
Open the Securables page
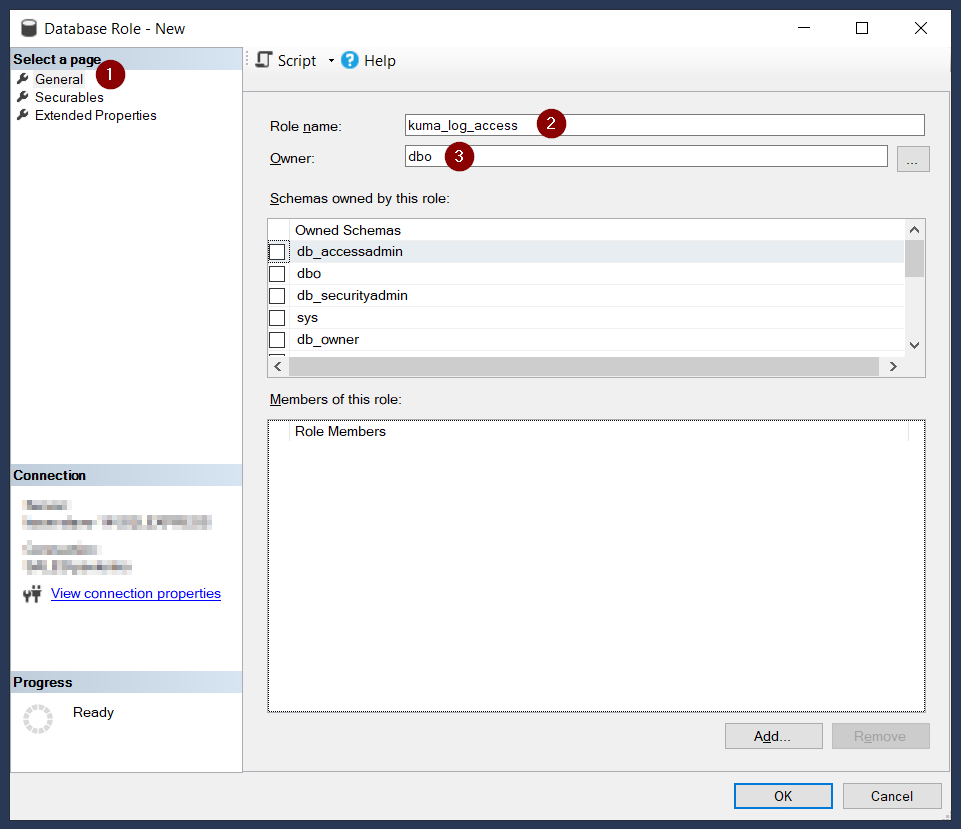(69, 97)
